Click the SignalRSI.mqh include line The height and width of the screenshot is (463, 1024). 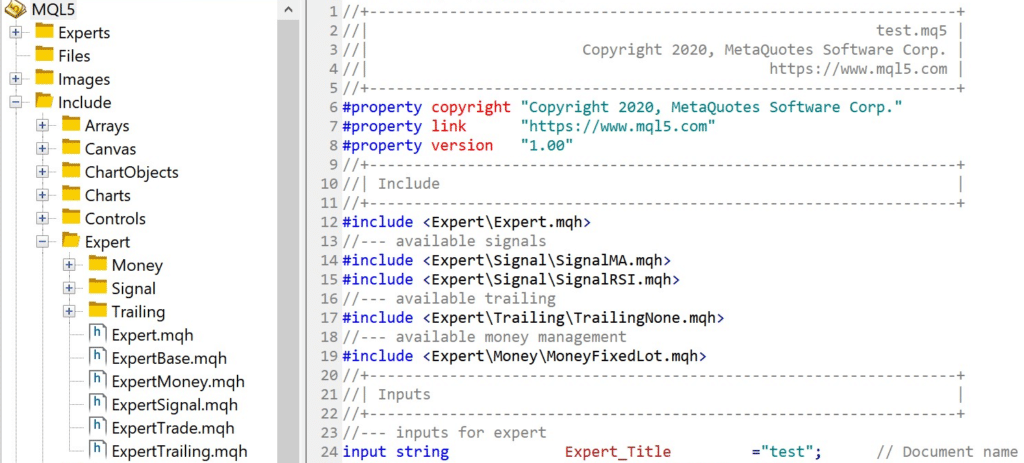tap(511, 279)
